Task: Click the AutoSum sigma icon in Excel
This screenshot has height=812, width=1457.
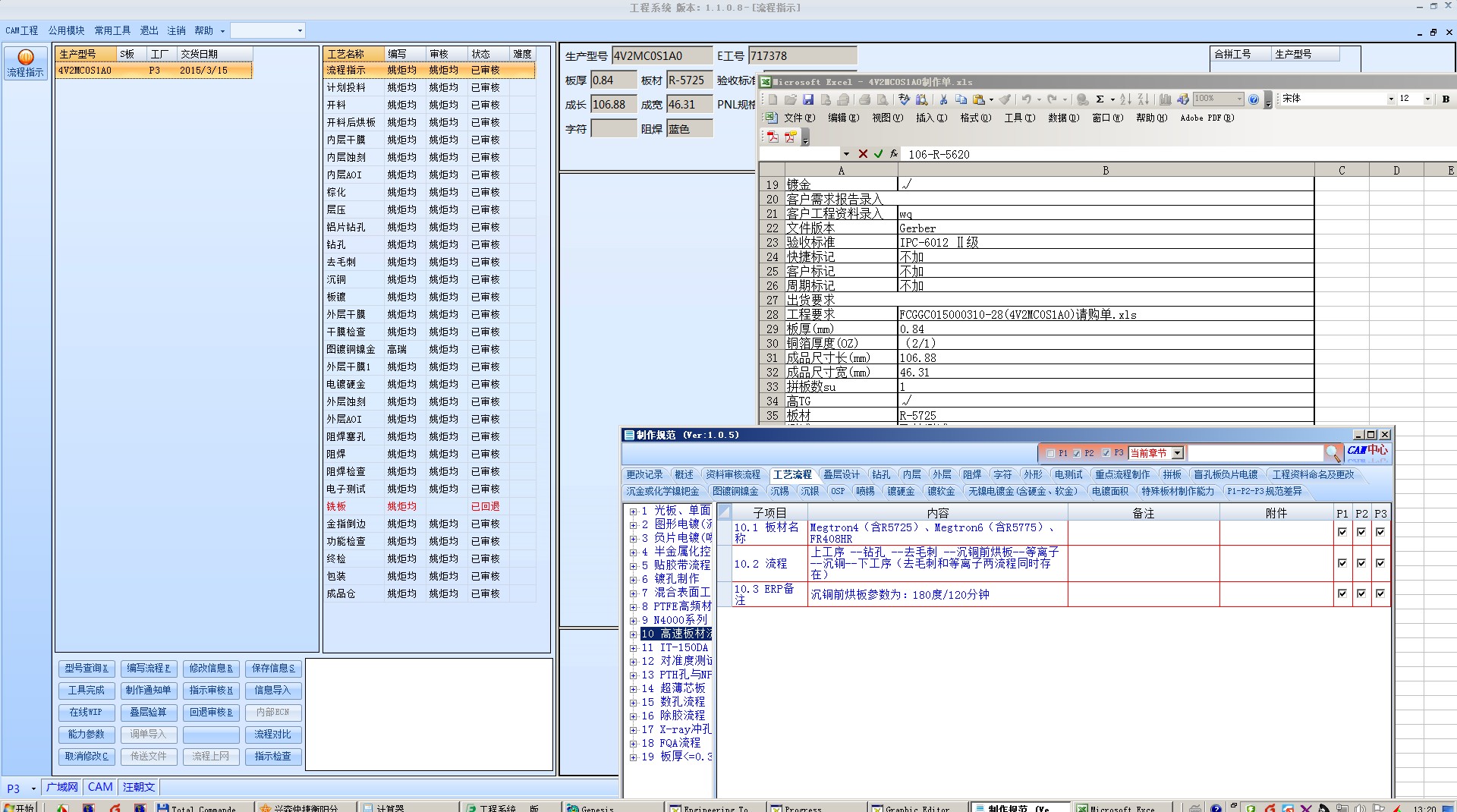Action: click(1100, 99)
